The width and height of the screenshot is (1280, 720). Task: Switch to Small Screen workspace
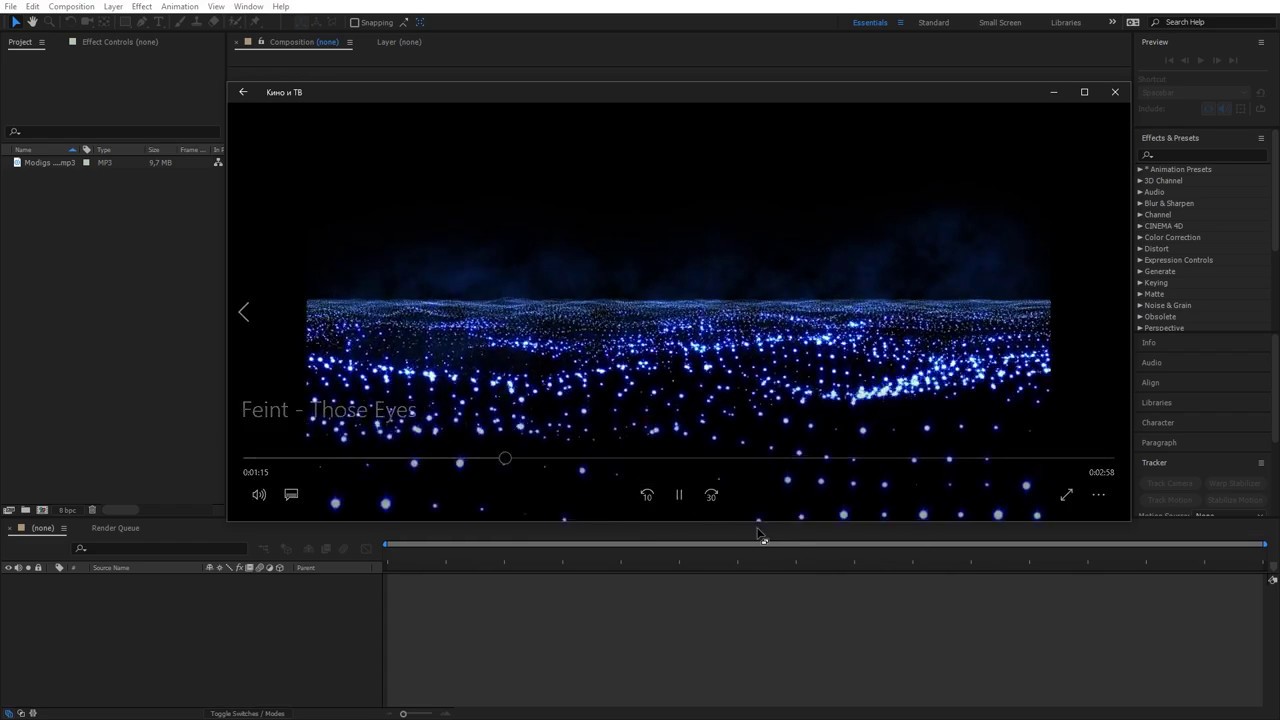1000,22
